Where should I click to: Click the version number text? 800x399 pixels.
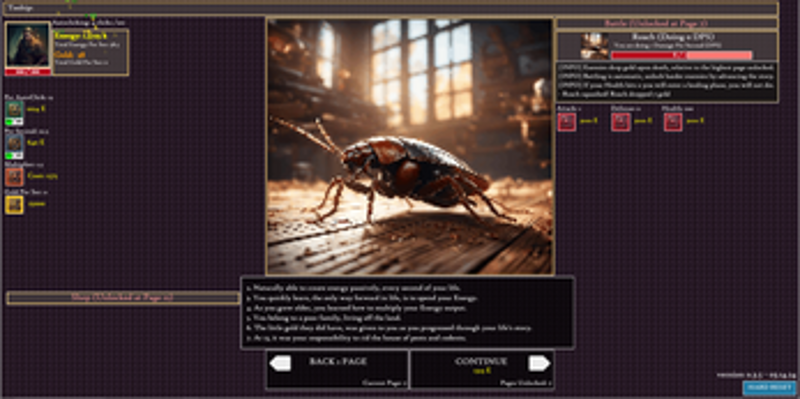[756, 375]
